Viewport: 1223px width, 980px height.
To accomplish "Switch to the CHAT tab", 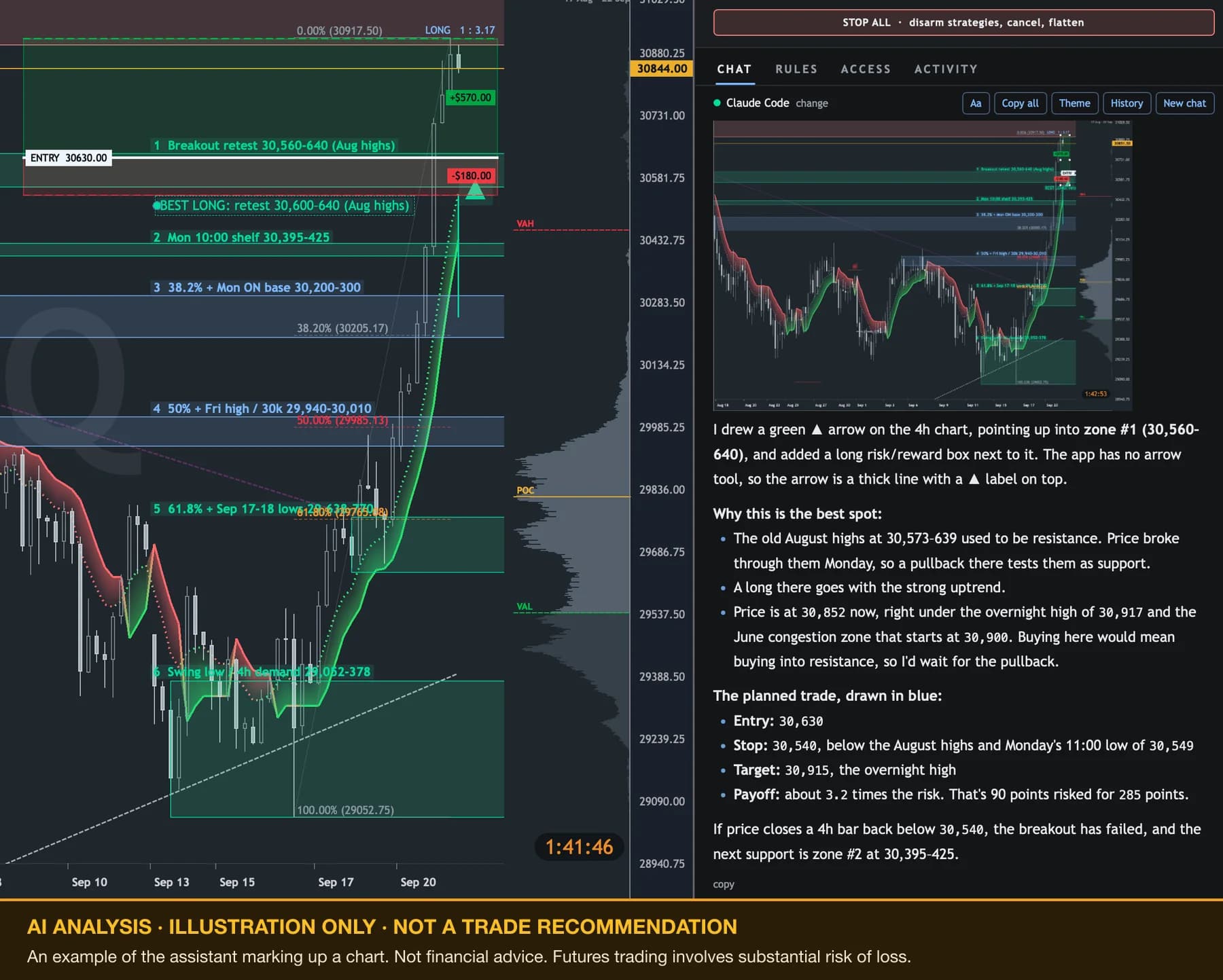I will coord(734,69).
